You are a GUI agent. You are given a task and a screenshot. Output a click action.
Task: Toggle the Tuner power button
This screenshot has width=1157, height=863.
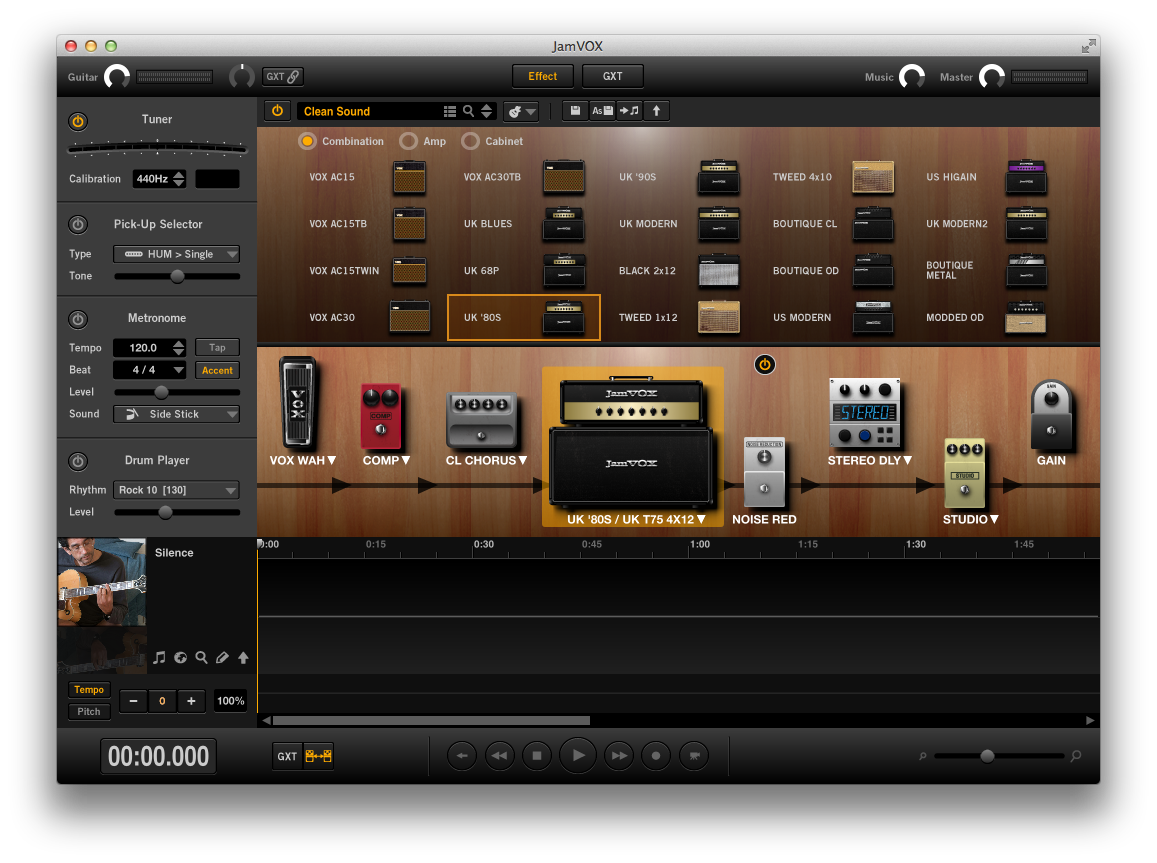[x=78, y=119]
